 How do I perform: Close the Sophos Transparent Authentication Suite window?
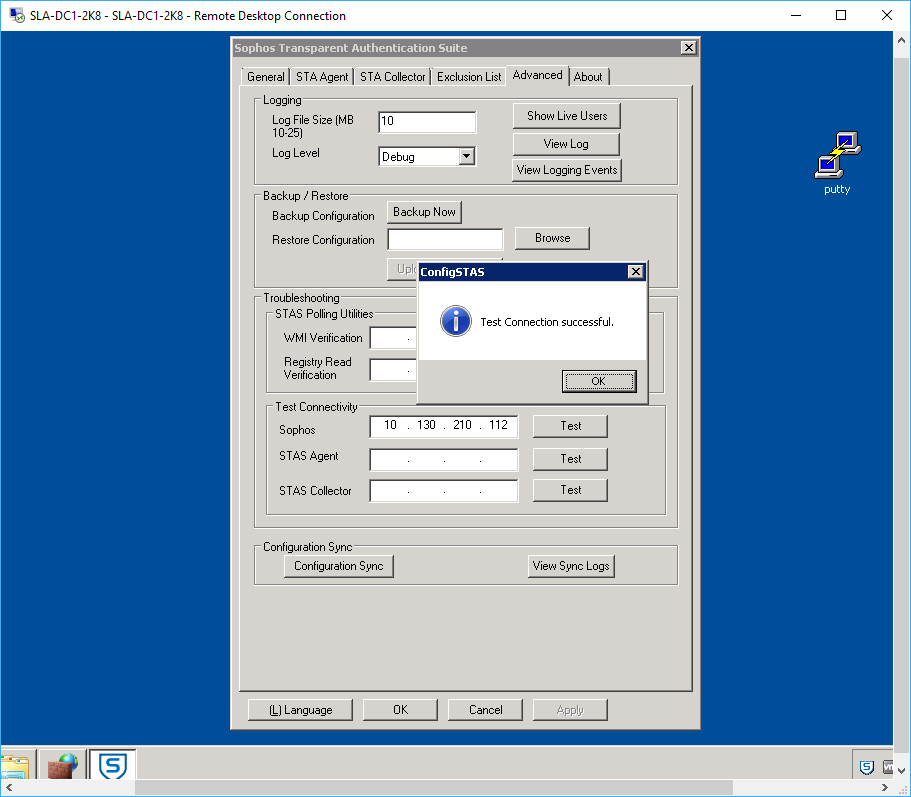click(688, 48)
